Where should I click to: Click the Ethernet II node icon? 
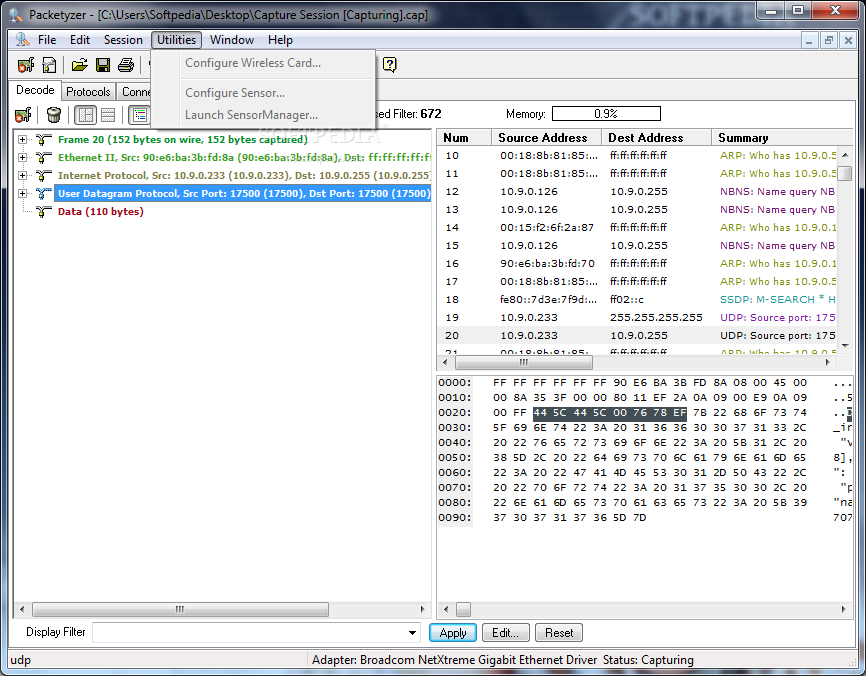[x=44, y=157]
